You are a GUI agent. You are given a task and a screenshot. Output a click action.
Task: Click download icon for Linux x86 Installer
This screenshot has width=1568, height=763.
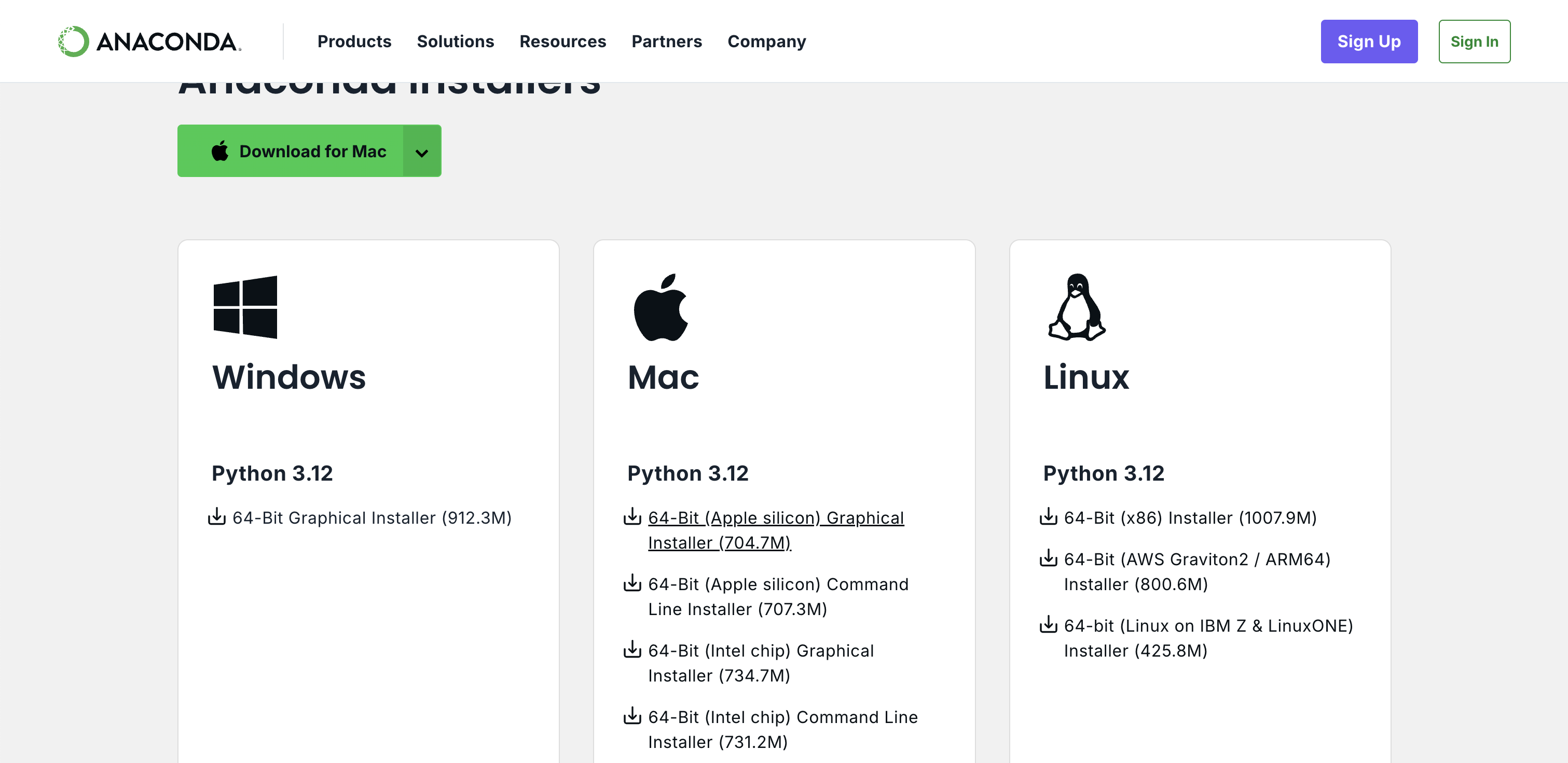click(1048, 517)
